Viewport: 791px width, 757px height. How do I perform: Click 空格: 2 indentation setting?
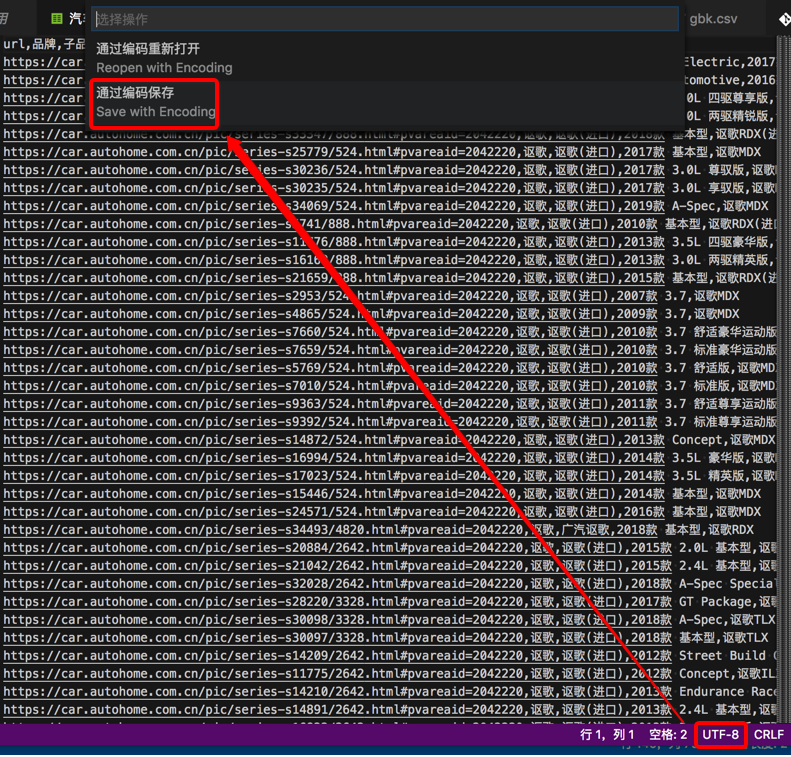668,735
